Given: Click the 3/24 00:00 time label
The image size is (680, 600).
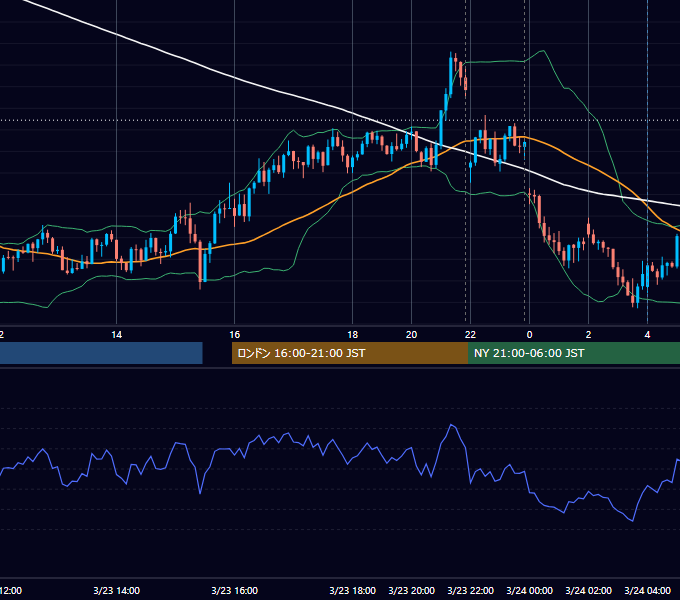Looking at the screenshot, I should tap(530, 590).
